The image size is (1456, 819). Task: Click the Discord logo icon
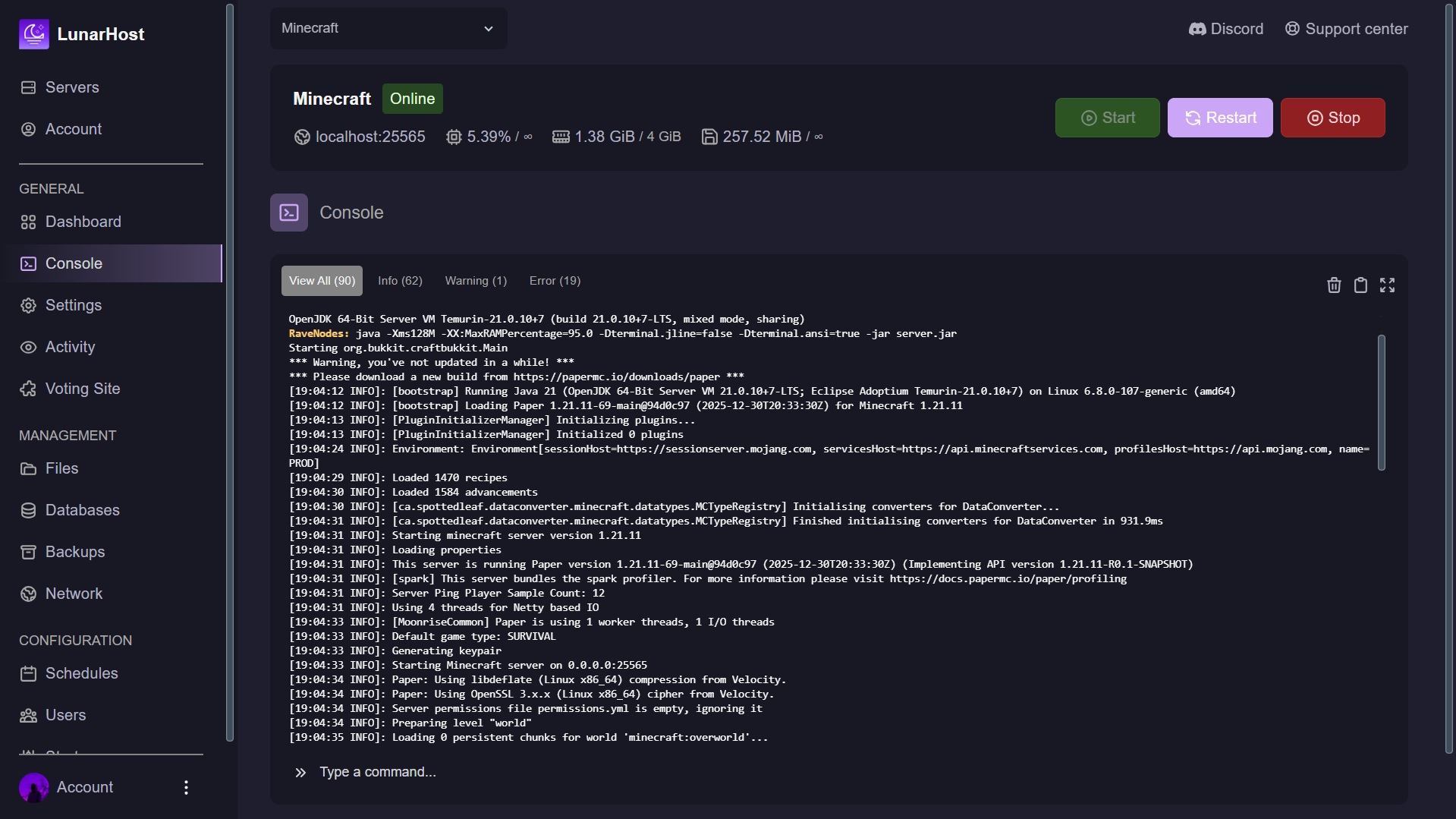(x=1197, y=29)
